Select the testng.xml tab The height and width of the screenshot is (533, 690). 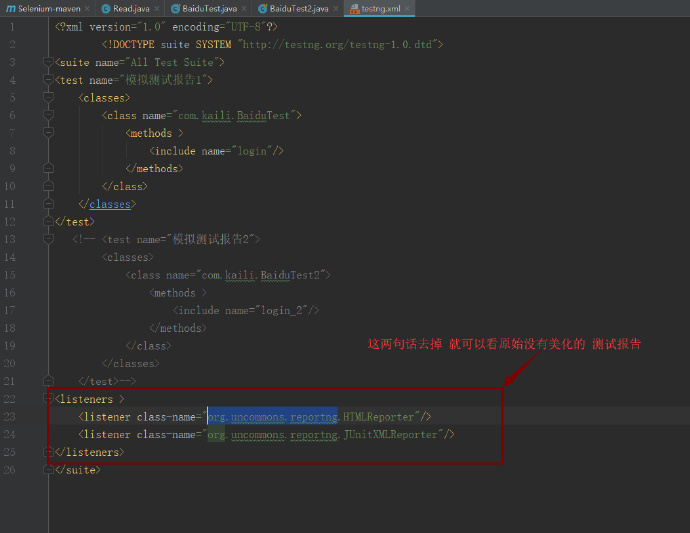[381, 8]
